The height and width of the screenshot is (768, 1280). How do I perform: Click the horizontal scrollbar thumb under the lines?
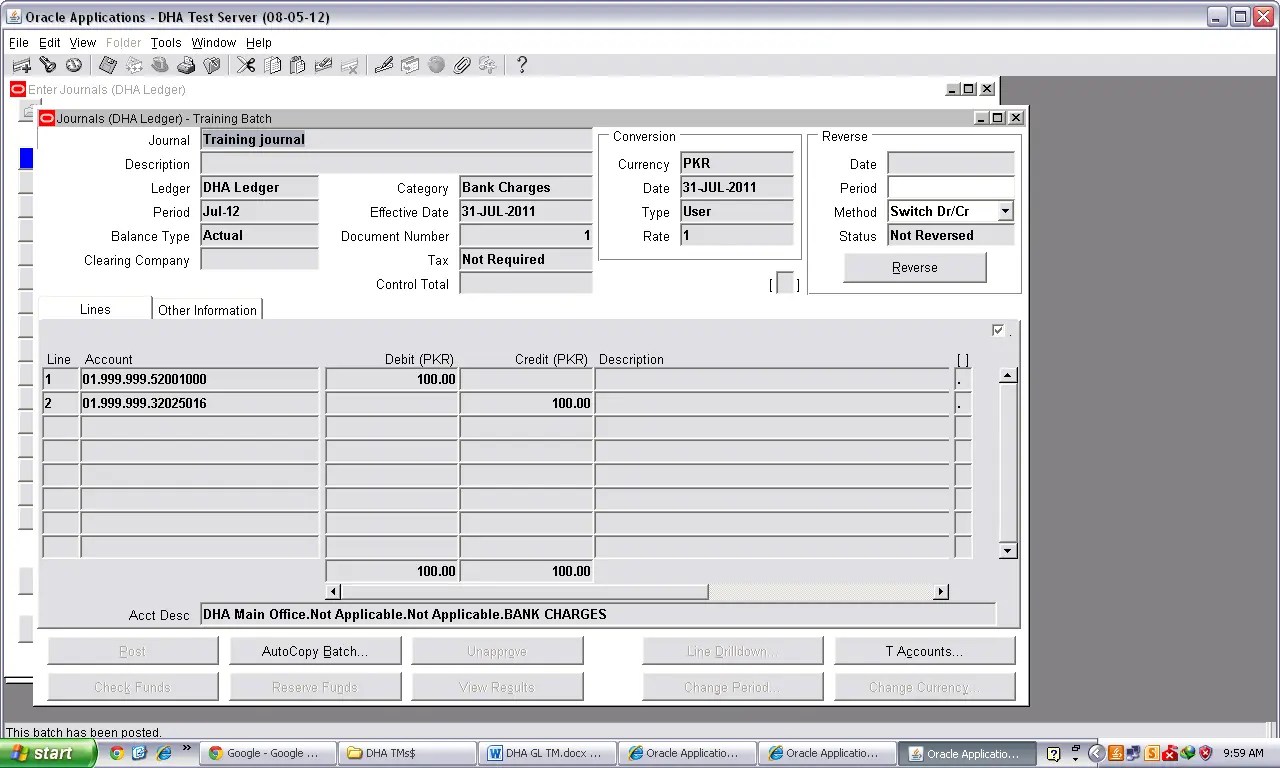524,592
